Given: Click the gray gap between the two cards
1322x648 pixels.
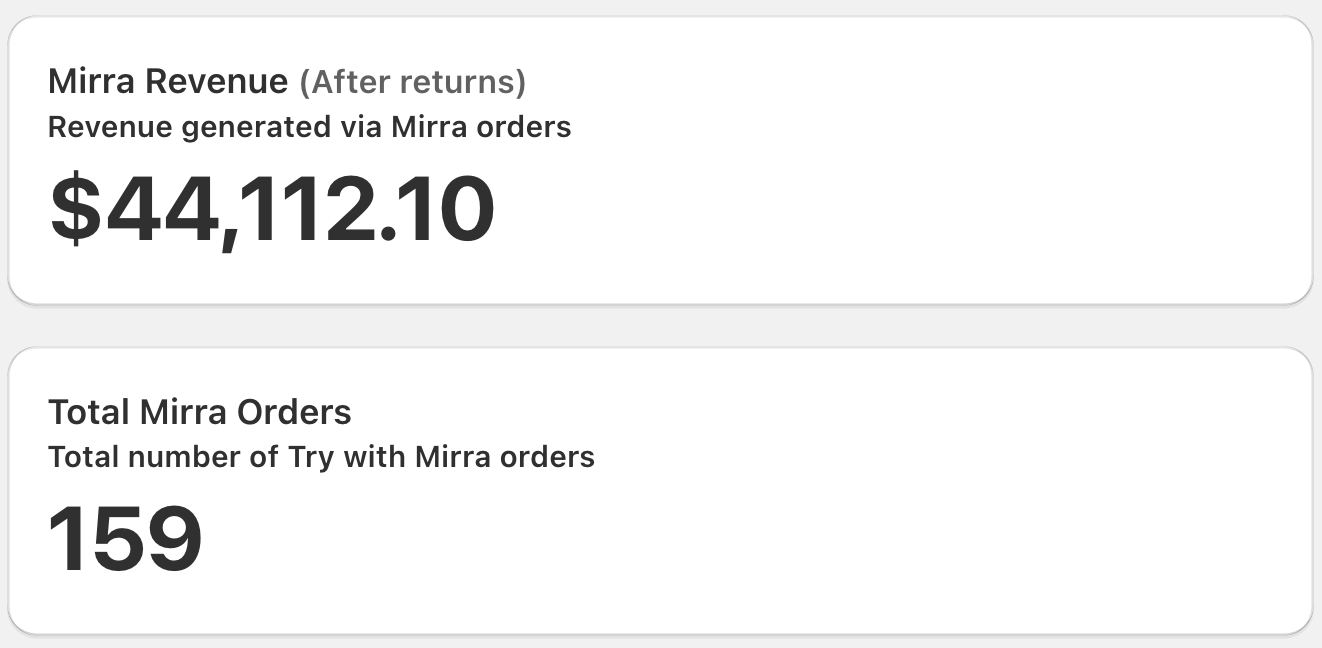Looking at the screenshot, I should (x=660, y=326).
